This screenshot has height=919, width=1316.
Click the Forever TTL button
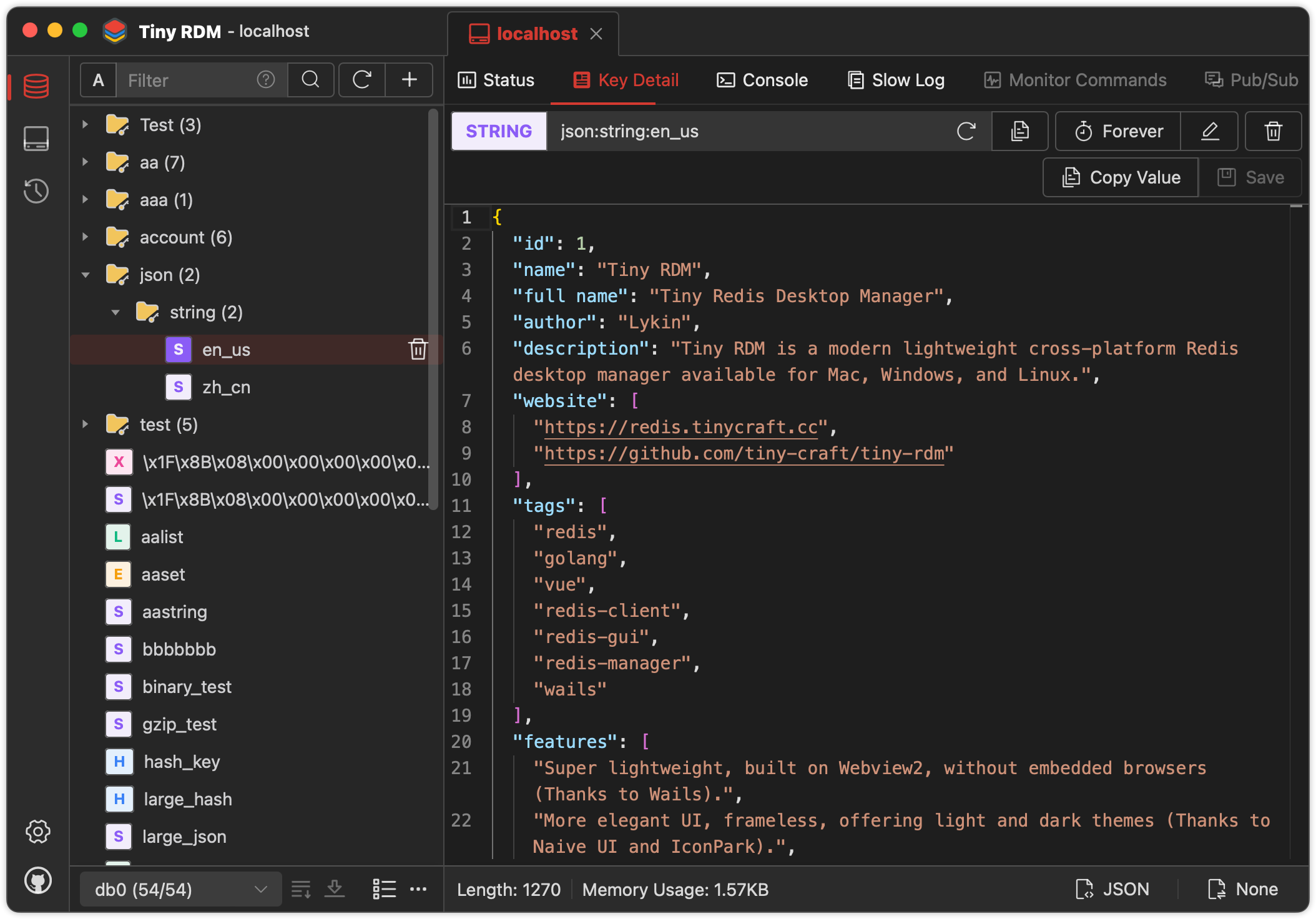pos(1118,131)
